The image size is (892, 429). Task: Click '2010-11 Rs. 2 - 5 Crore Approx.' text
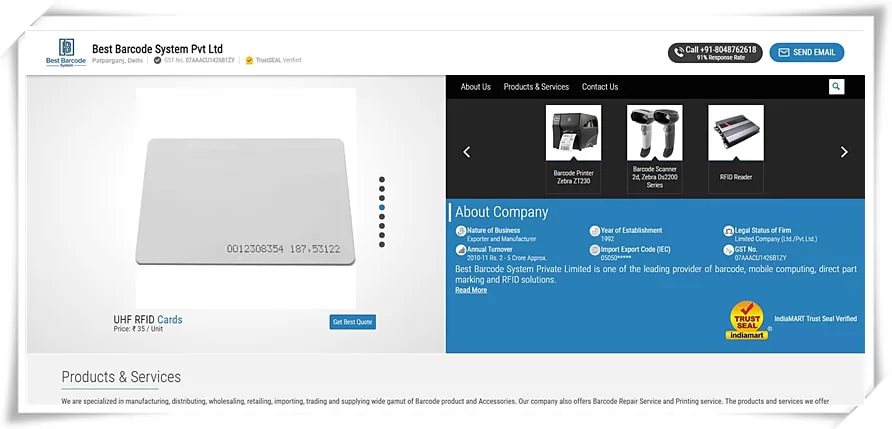(507, 258)
